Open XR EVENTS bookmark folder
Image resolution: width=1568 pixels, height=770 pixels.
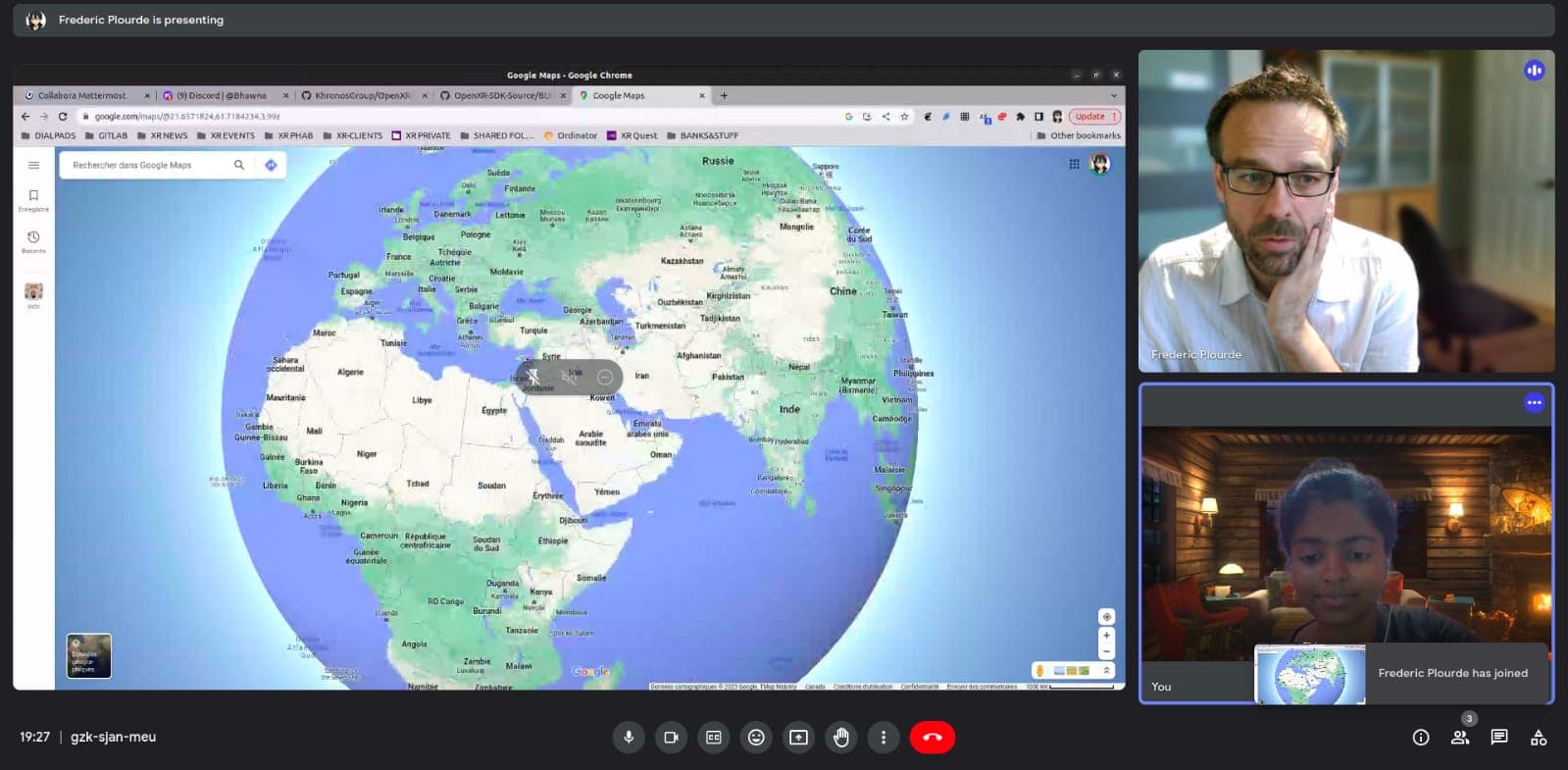tap(226, 135)
